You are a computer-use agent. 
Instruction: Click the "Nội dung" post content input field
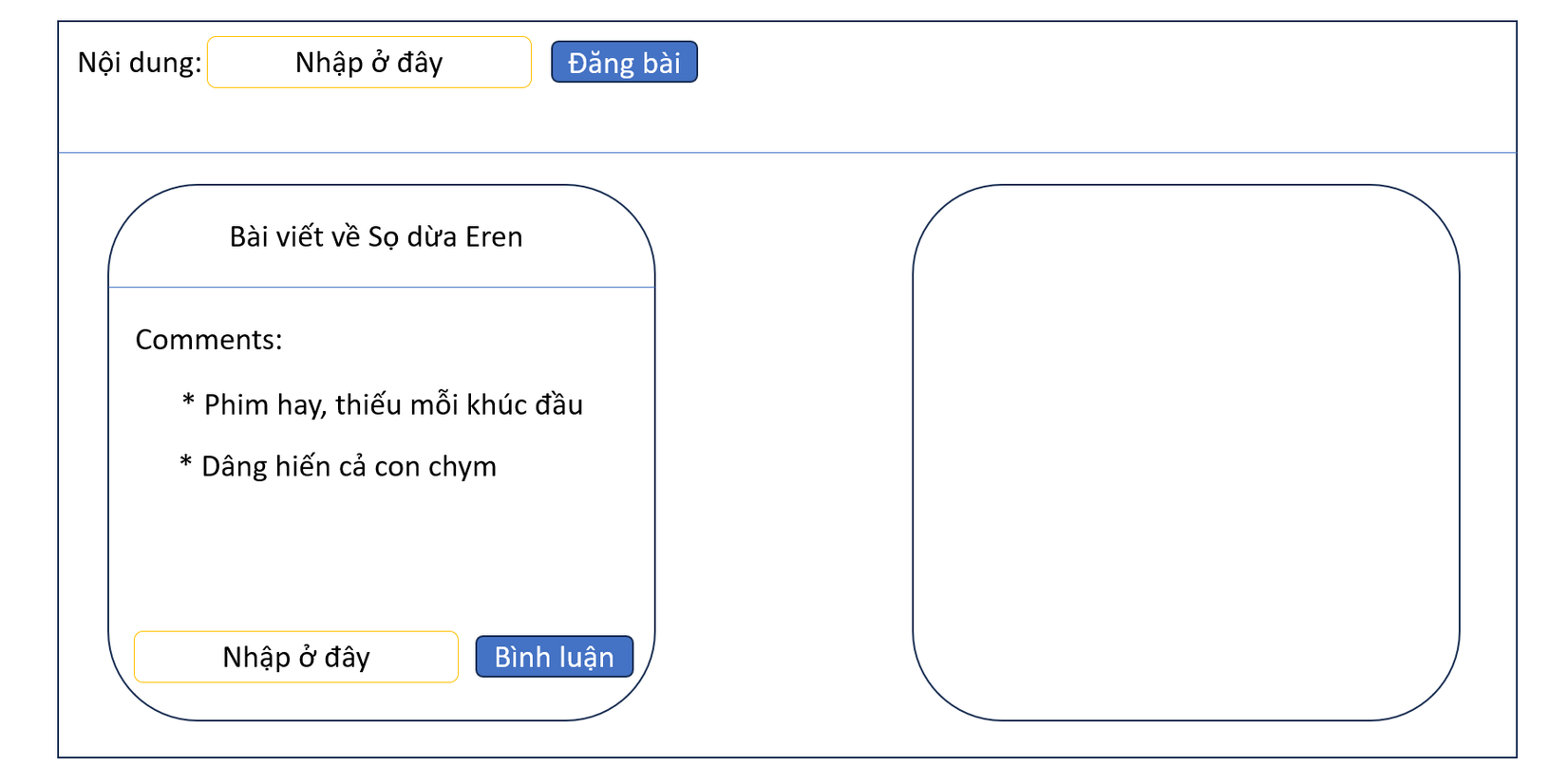[368, 63]
